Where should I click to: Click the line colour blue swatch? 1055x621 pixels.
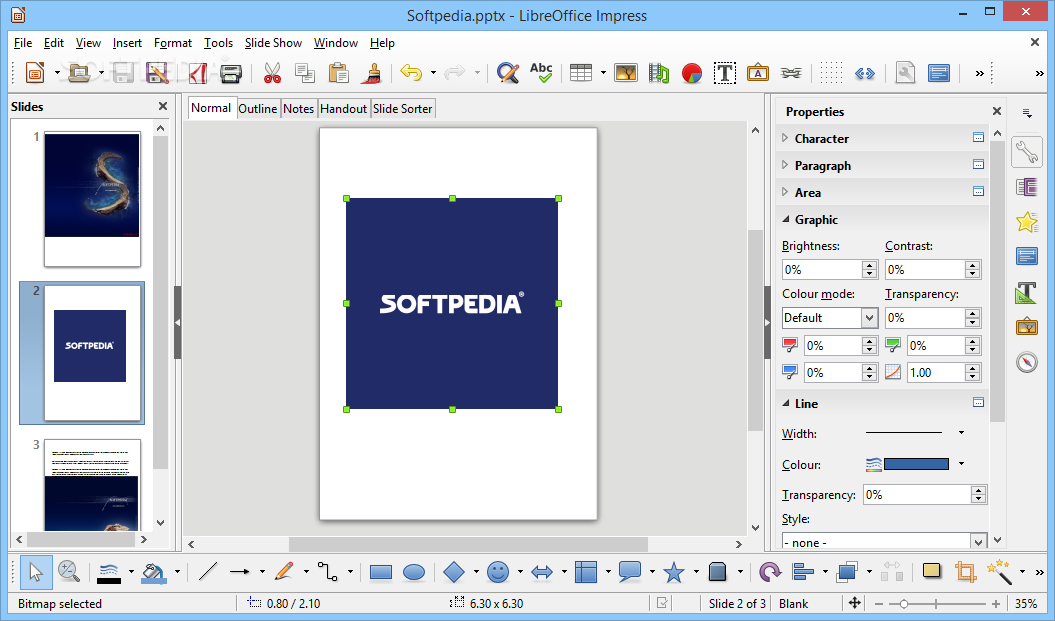tap(916, 464)
